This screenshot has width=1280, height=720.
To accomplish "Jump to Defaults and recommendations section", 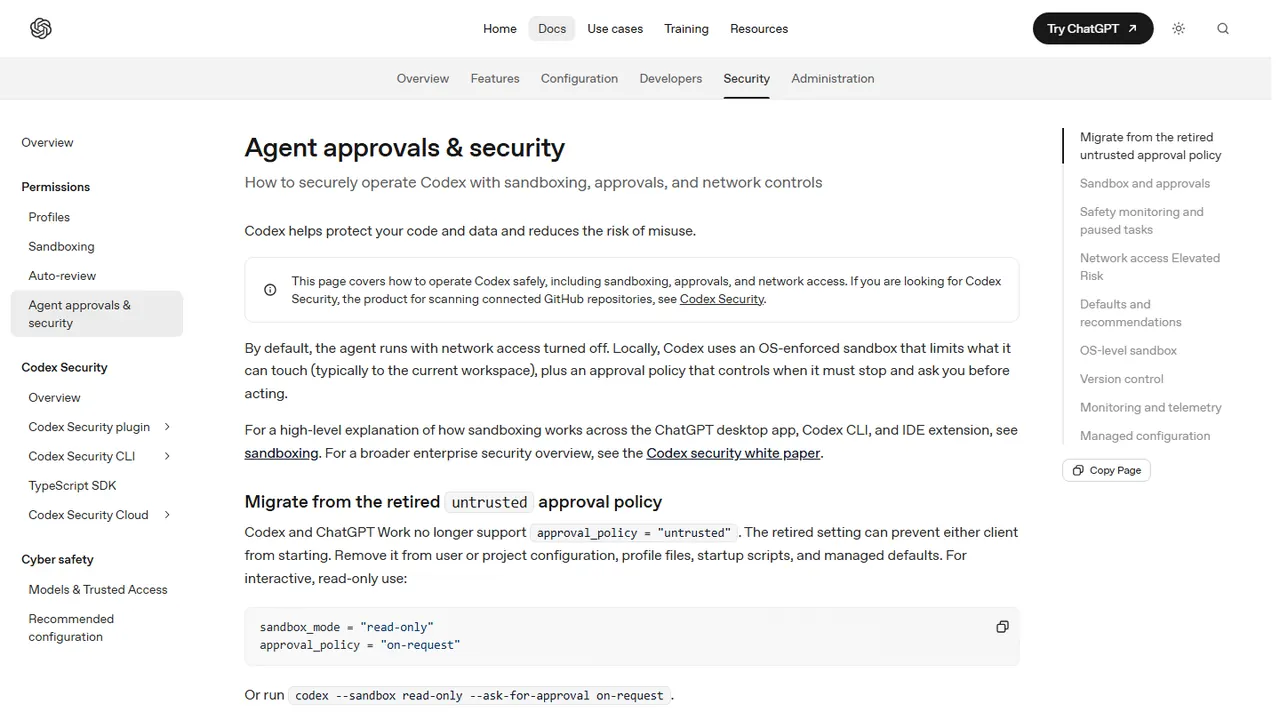I will coord(1131,313).
